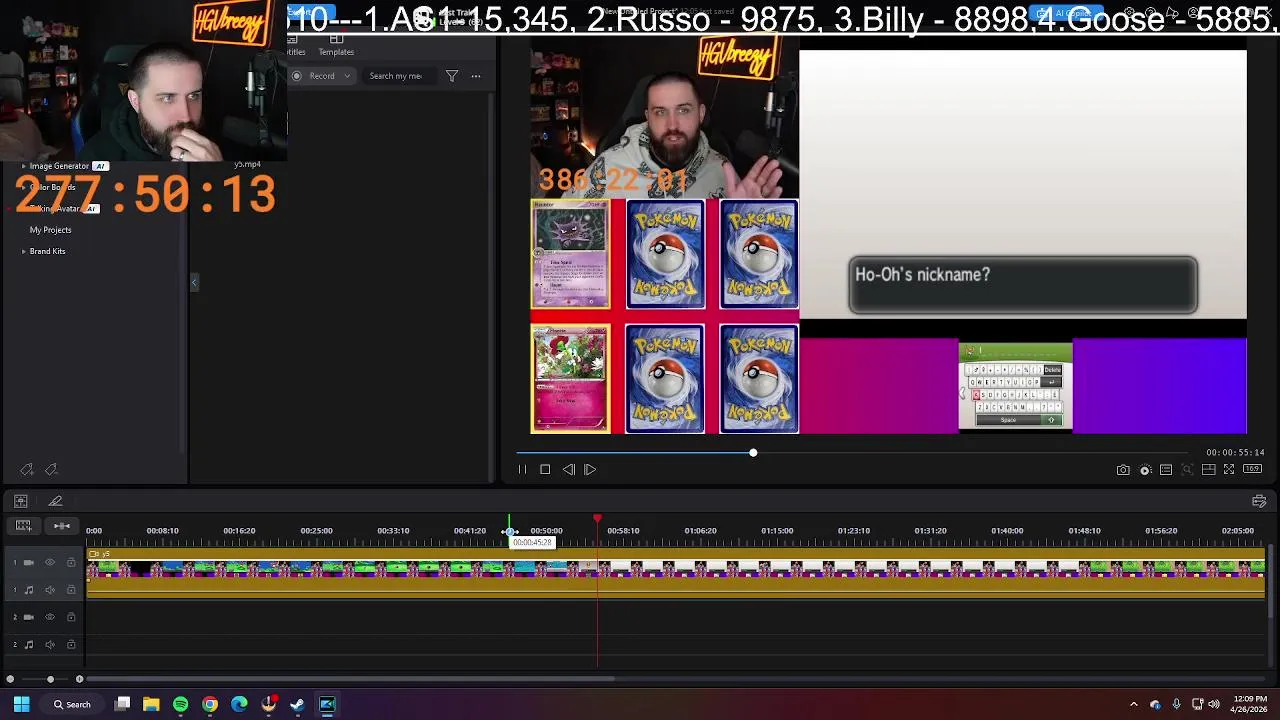Zoom out timeline with minus button

click(x=10, y=679)
